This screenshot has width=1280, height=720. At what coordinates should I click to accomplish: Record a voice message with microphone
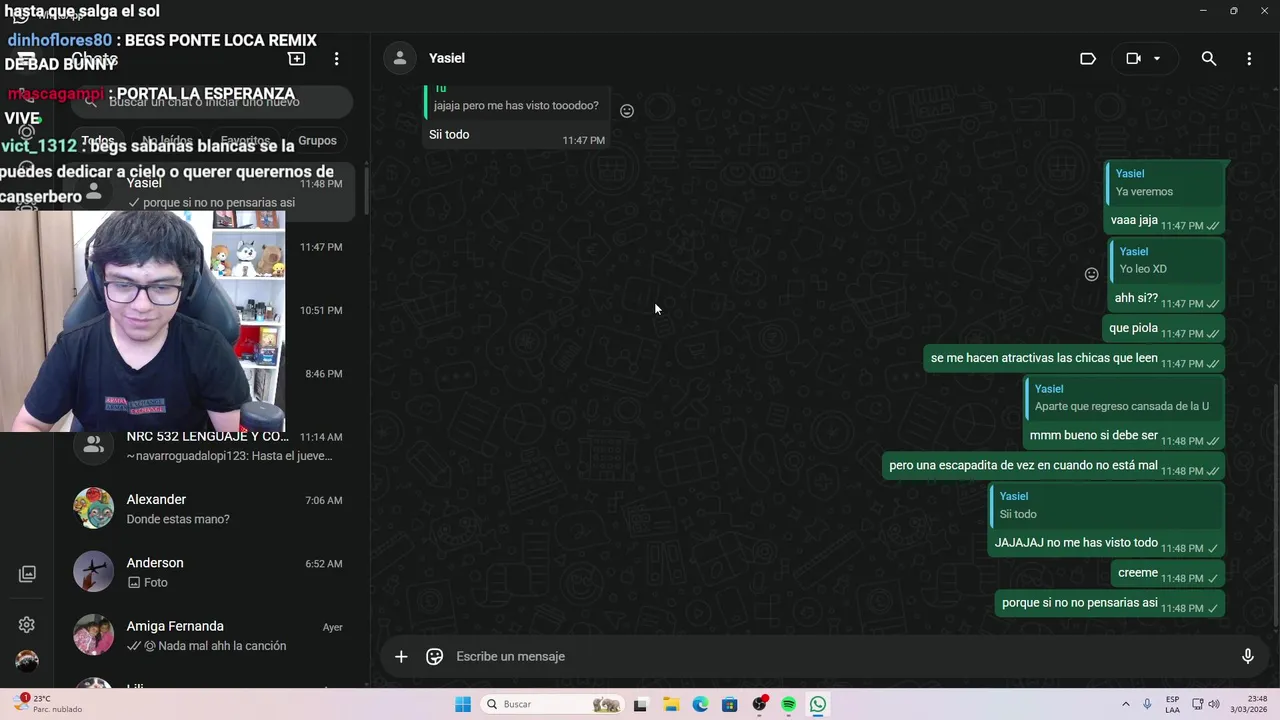coord(1248,657)
